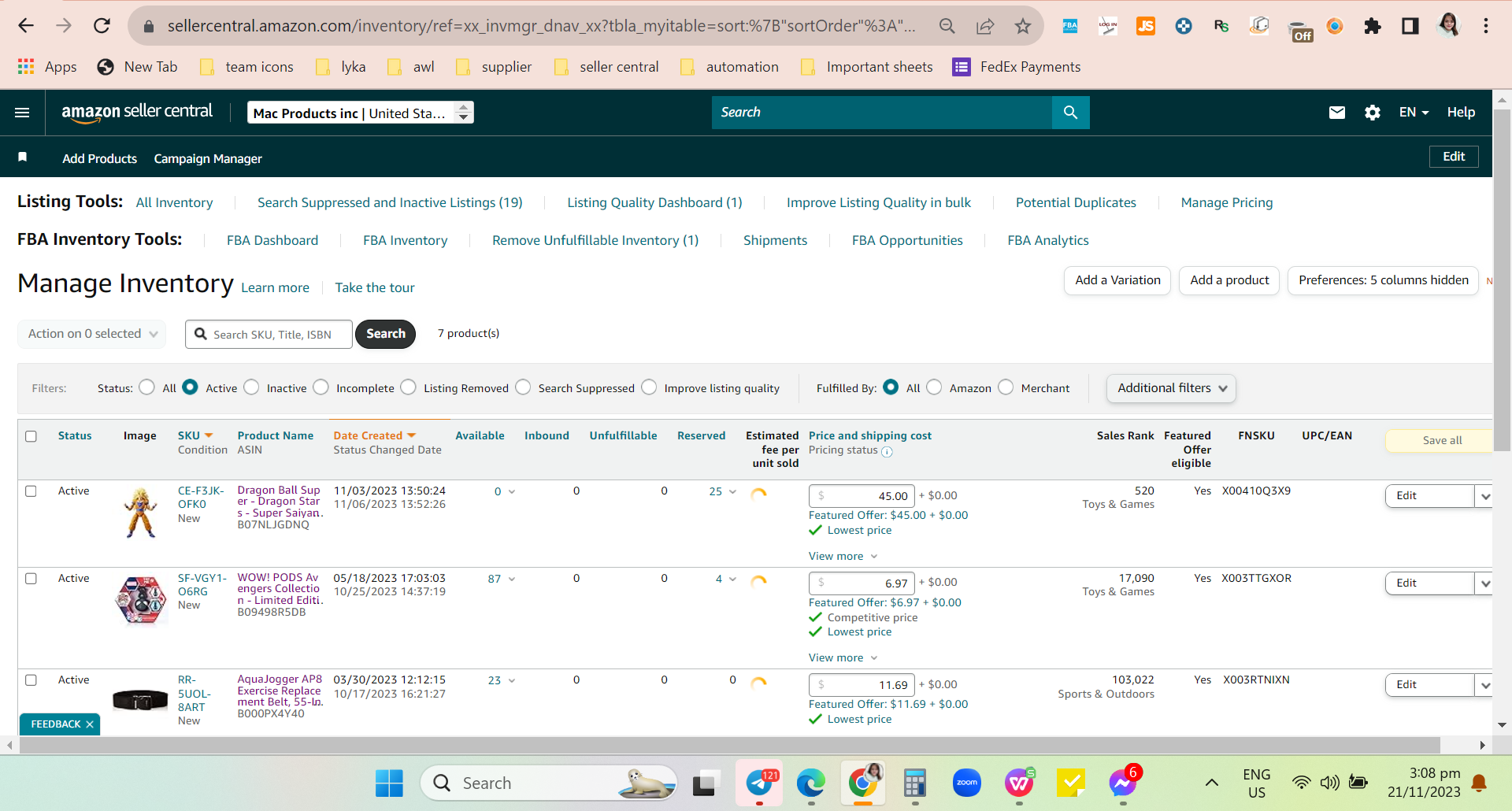Viewport: 1512px width, 811px height.
Task: Open the Settings gear icon
Action: (1373, 113)
